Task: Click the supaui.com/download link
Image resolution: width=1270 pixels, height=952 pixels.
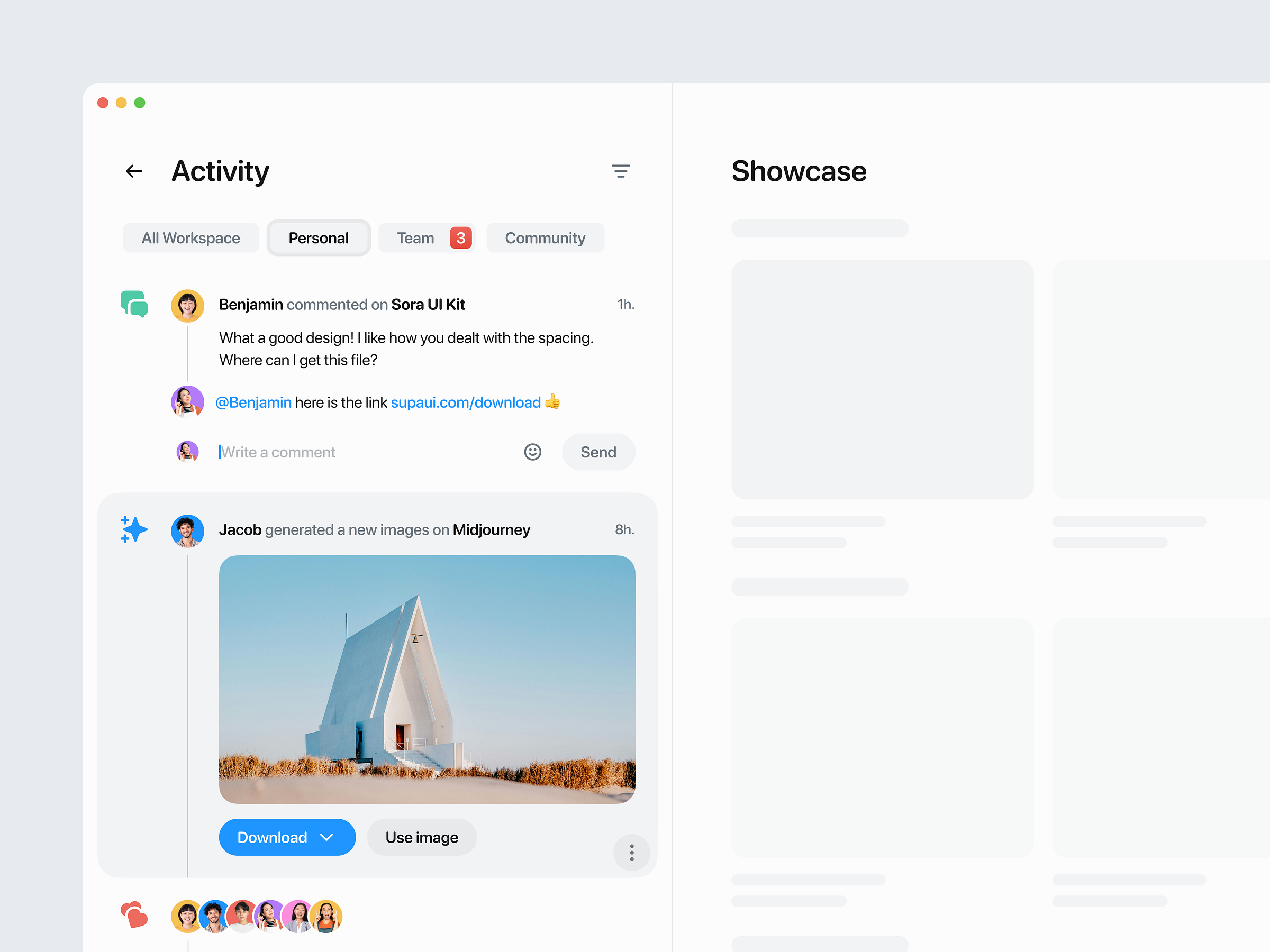Action: click(x=466, y=402)
